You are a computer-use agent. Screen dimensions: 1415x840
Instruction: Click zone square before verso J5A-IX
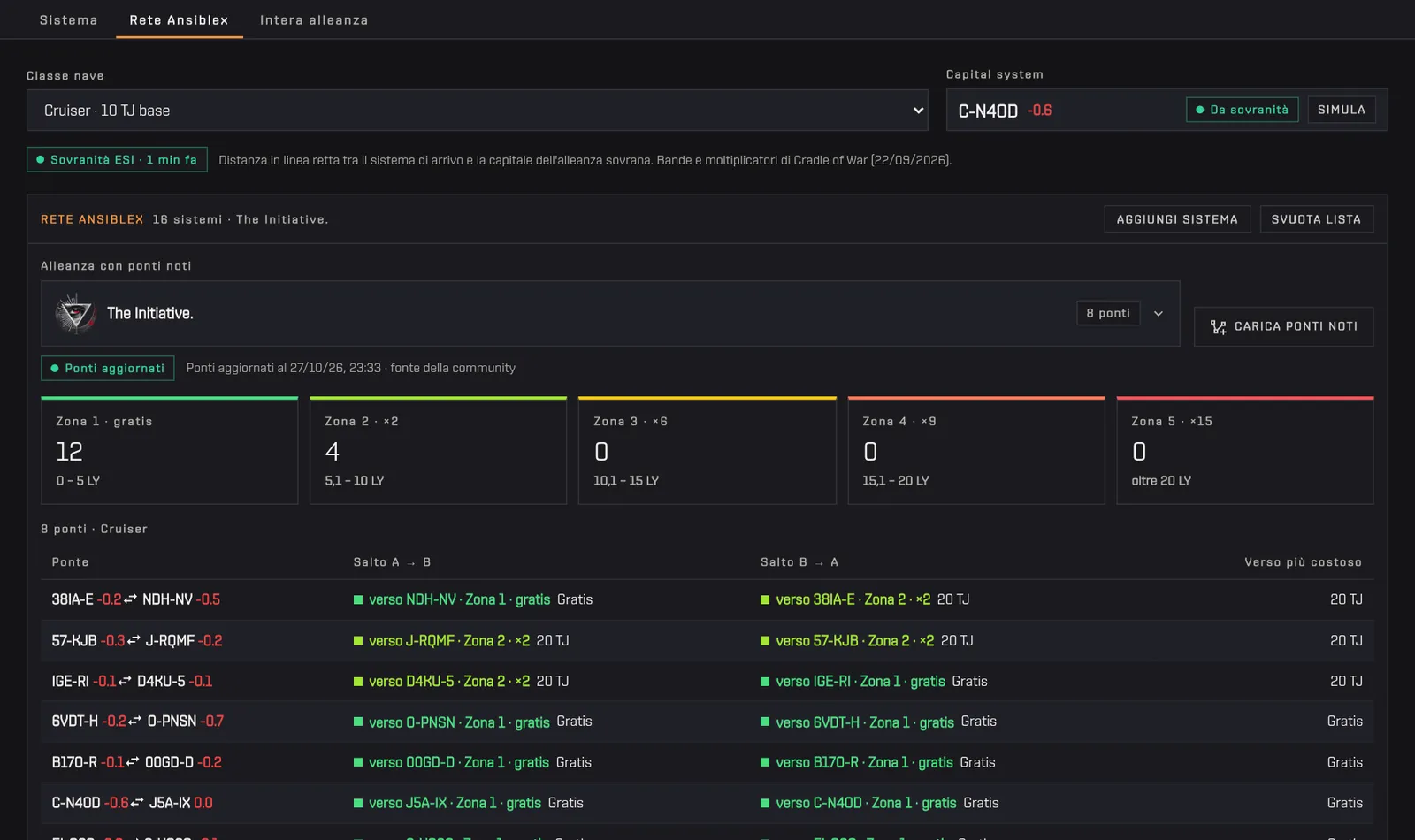358,804
